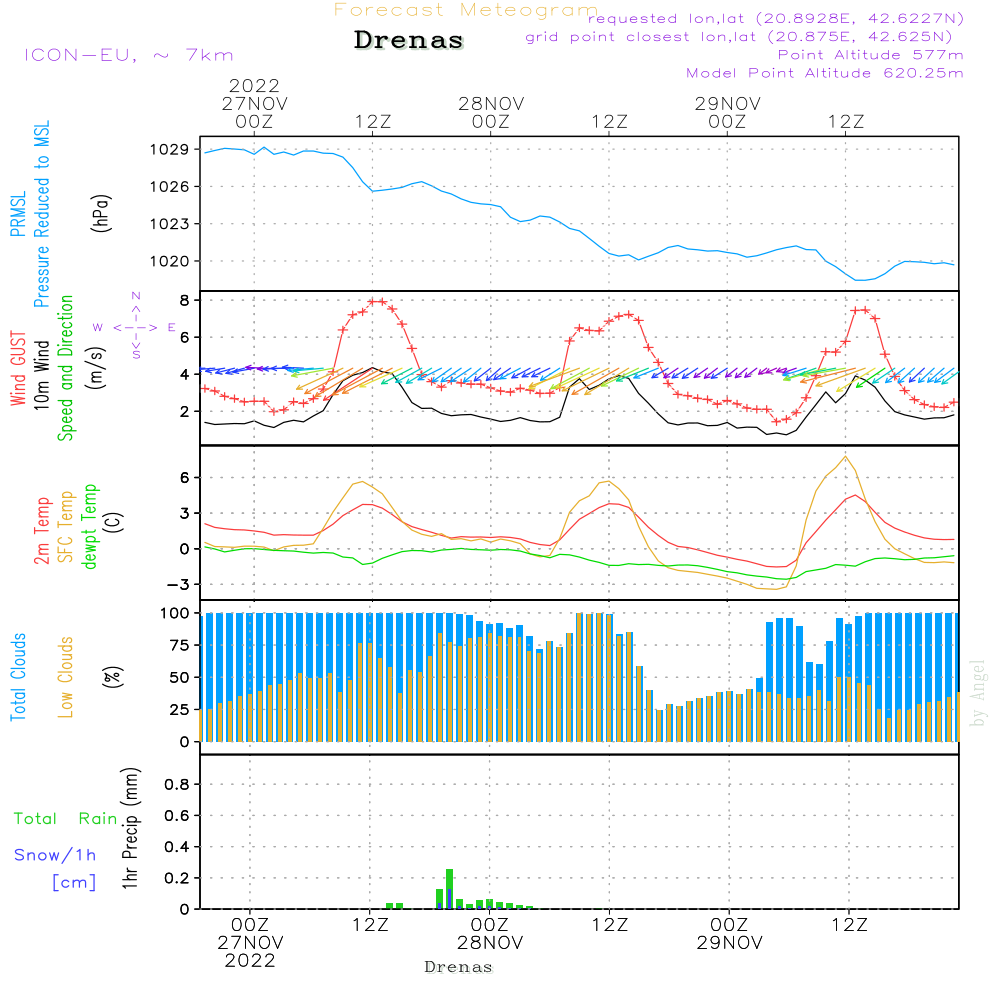Click the 1020 pressure tick value
This screenshot has height=1000, width=1000.
(170, 261)
